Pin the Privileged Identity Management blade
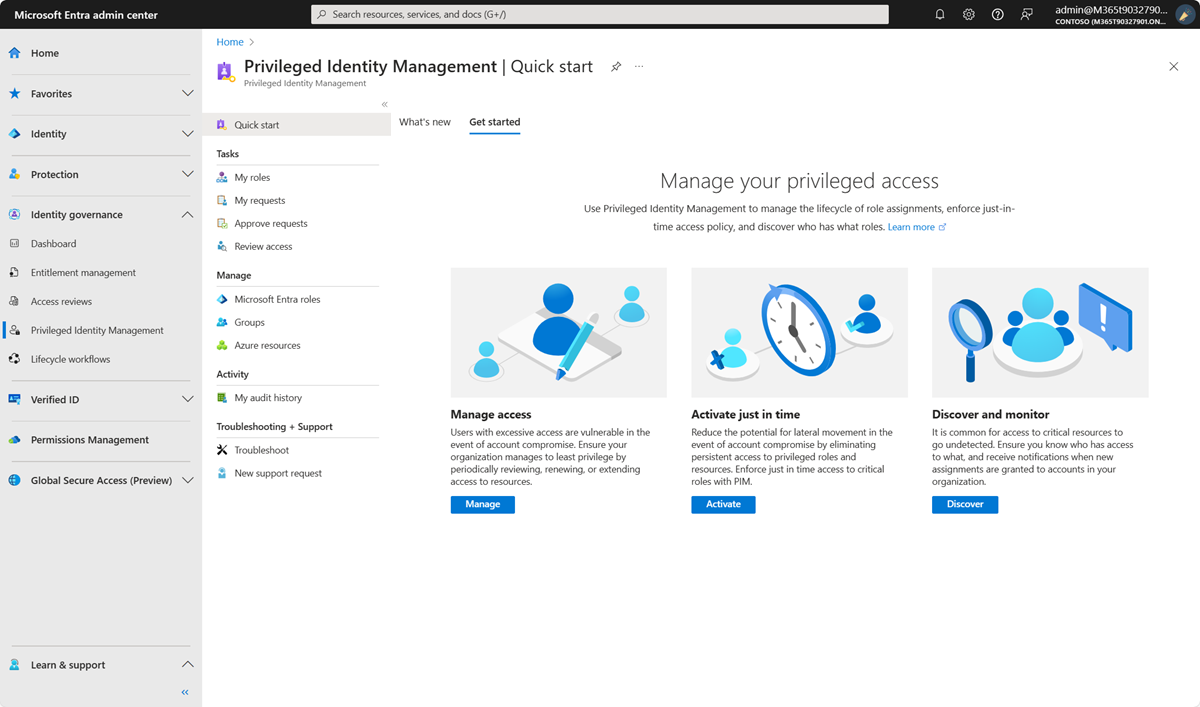 (615, 66)
